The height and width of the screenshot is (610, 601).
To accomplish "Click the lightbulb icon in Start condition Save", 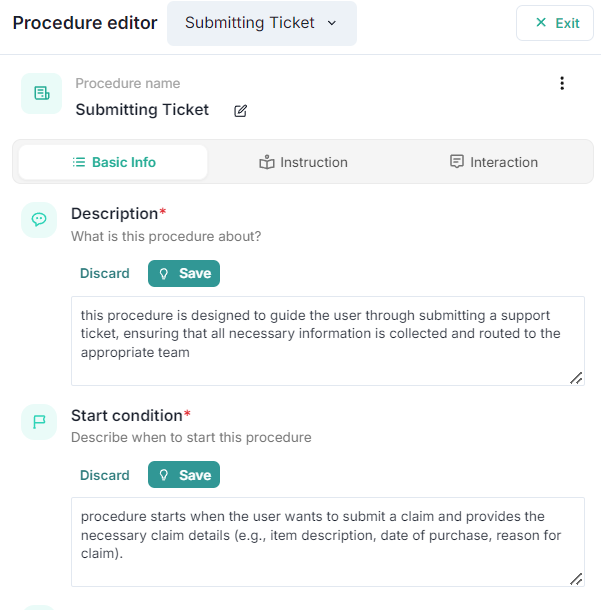I will (165, 475).
